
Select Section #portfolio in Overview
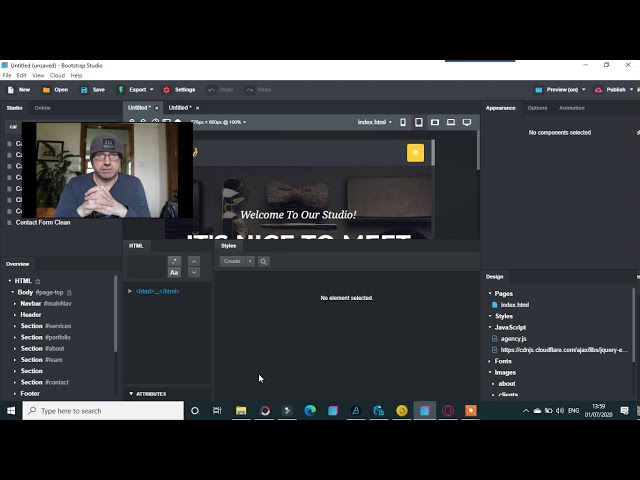(45, 338)
